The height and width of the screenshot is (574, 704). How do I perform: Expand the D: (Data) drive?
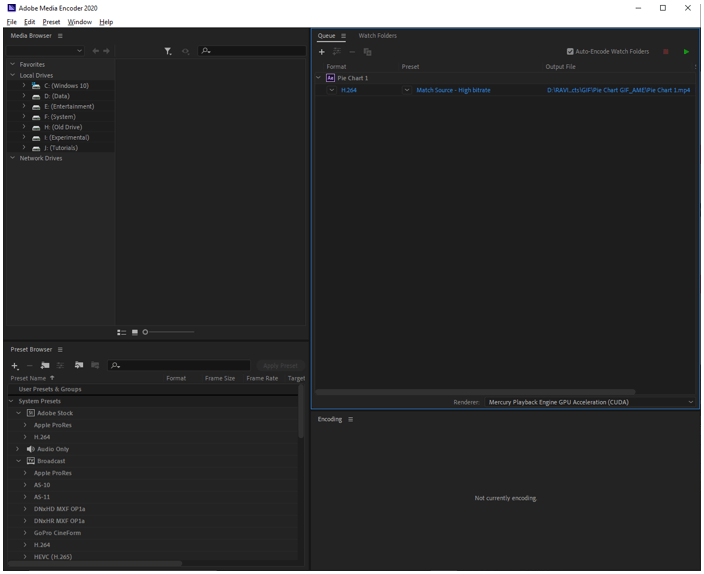[x=24, y=96]
